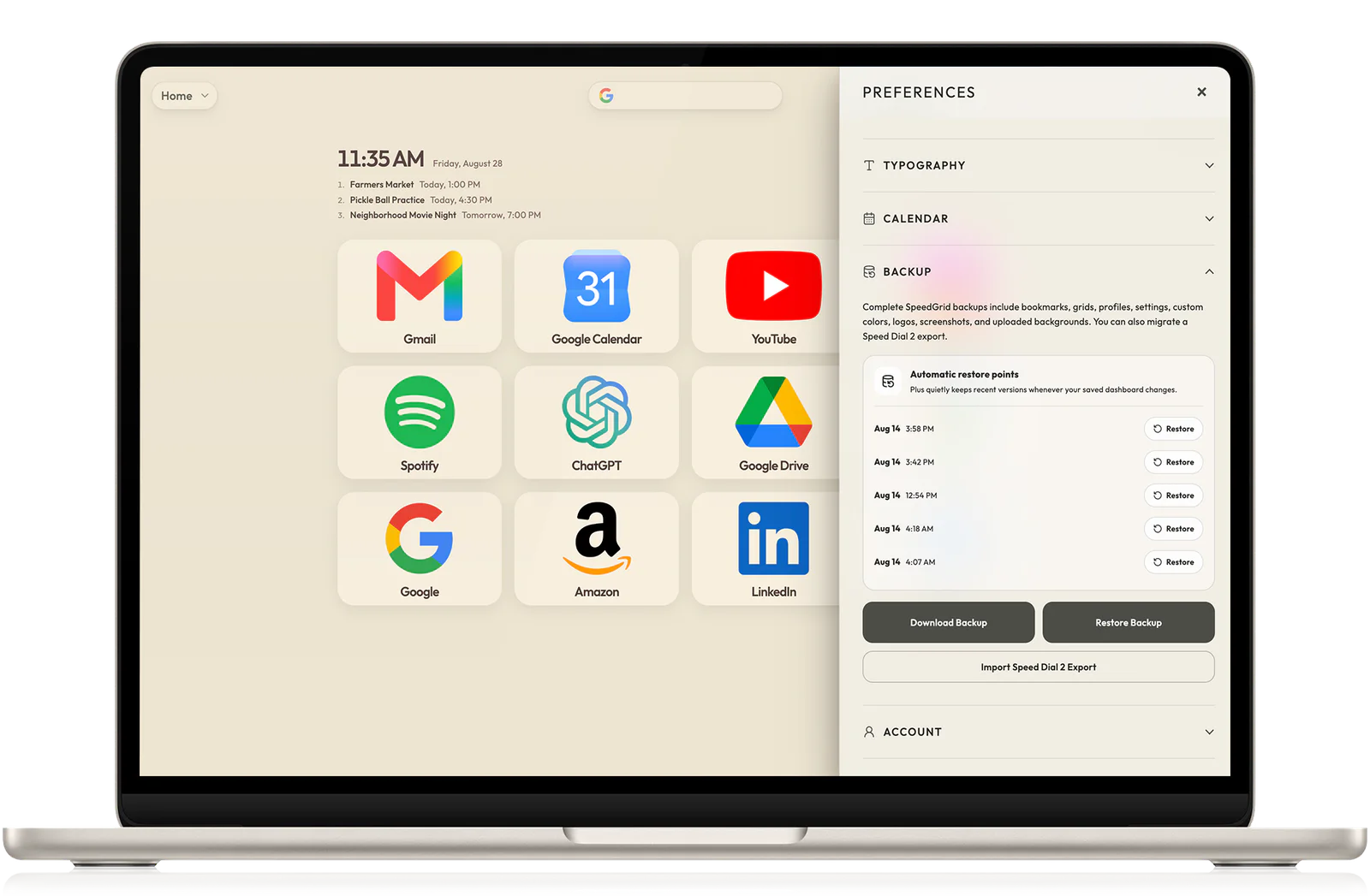Click the Backup section icon
The width and height of the screenshot is (1370, 896).
pyautogui.click(x=869, y=271)
